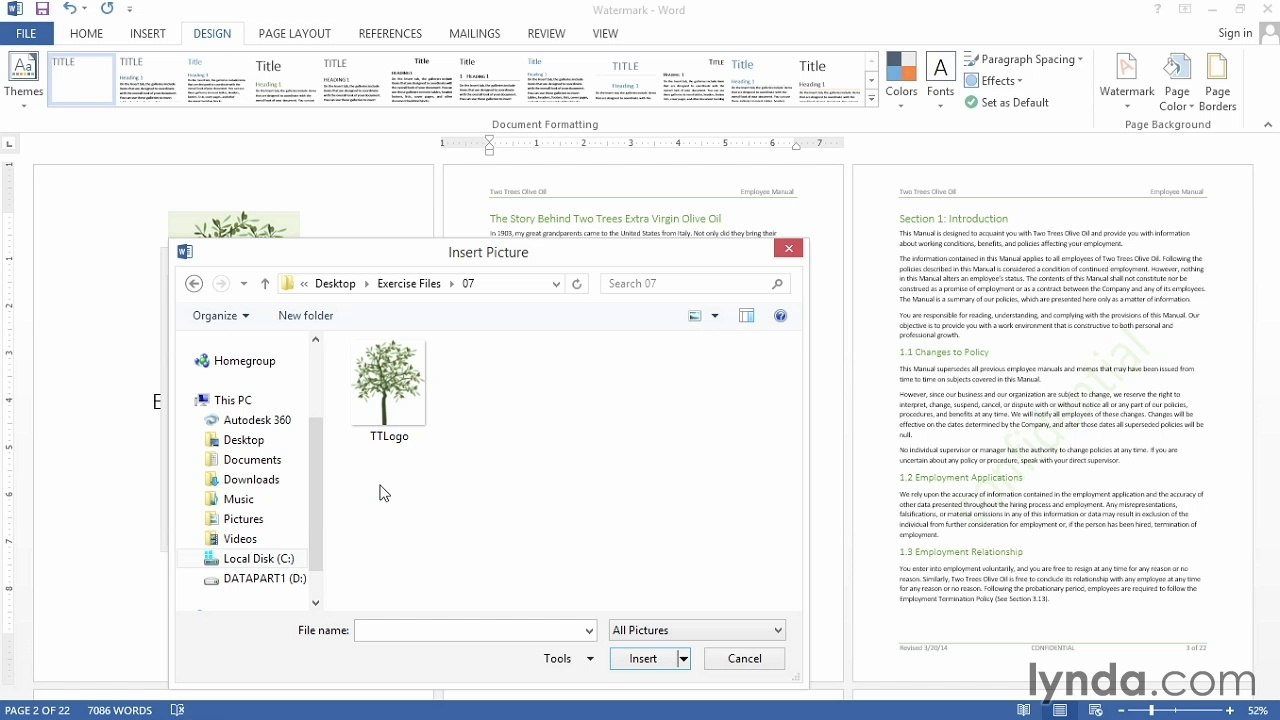Change the view icon in dialog
This screenshot has height=720, width=1280.
coord(695,316)
